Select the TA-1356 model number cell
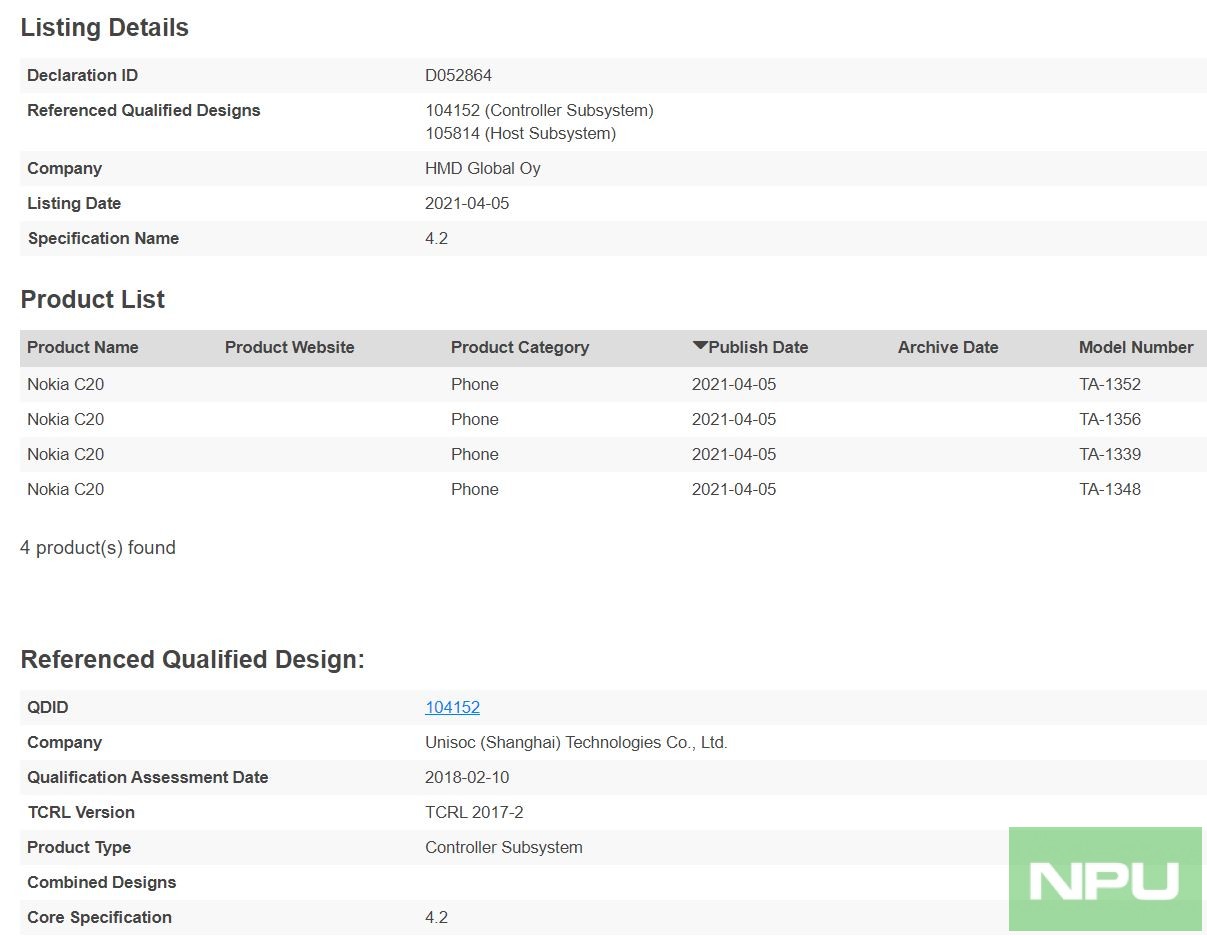The width and height of the screenshot is (1207, 936). [x=1109, y=419]
